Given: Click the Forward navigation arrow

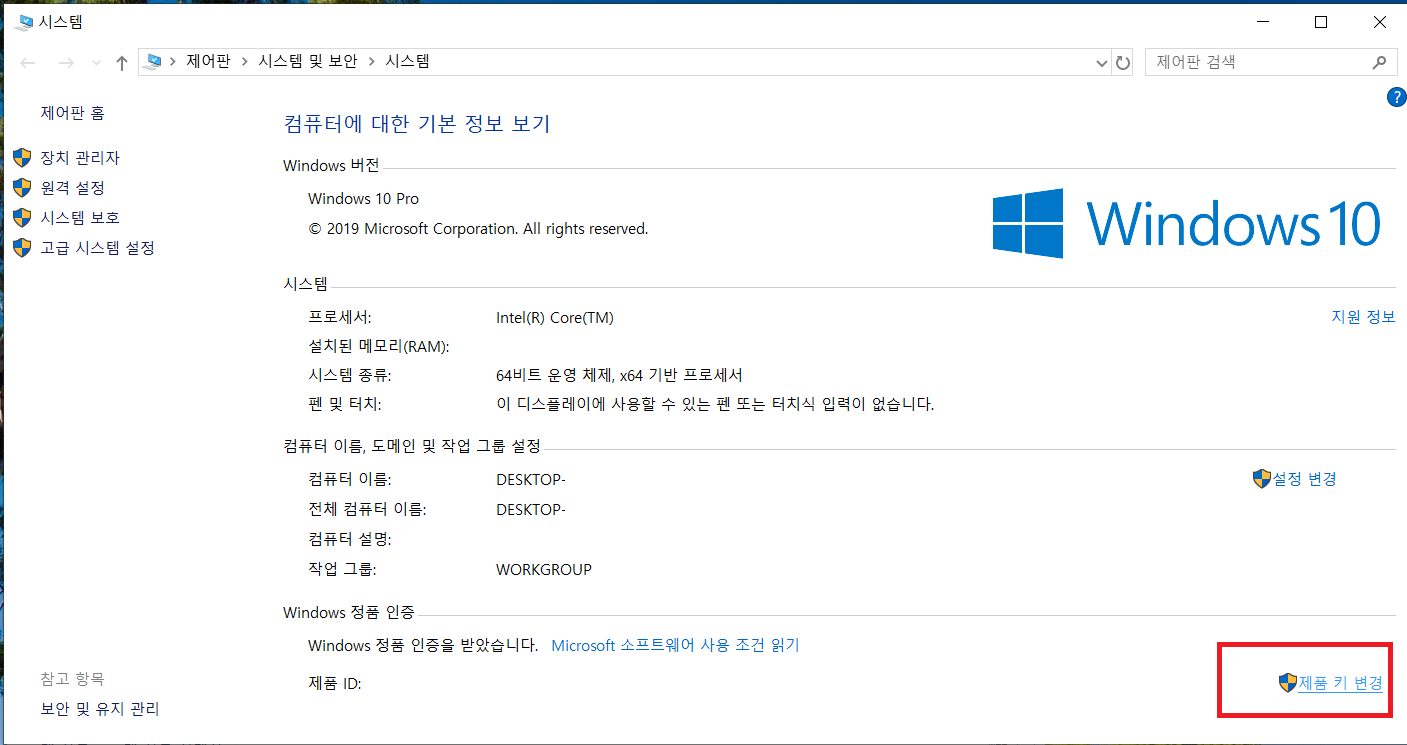Looking at the screenshot, I should (66, 63).
